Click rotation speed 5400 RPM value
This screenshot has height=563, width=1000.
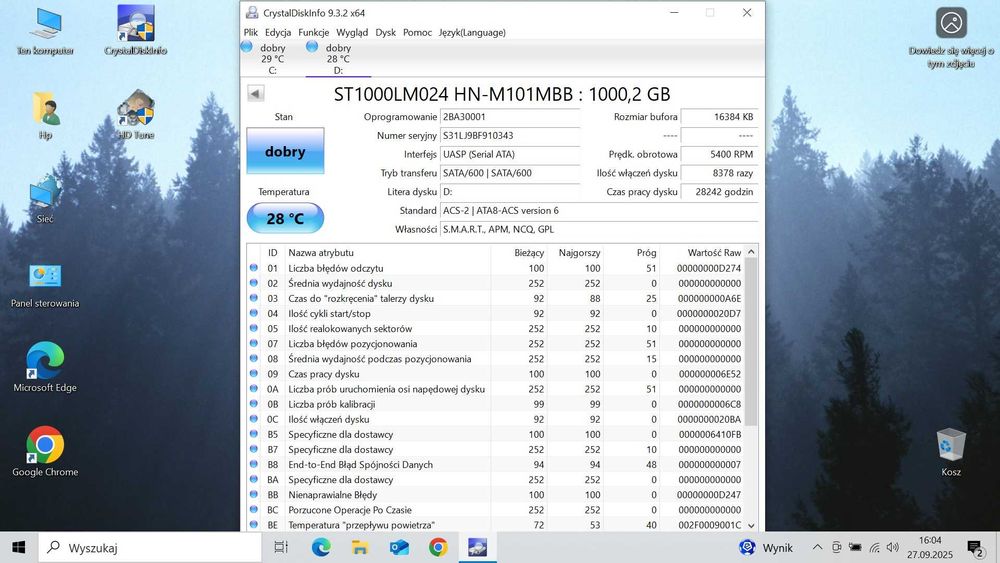point(719,154)
